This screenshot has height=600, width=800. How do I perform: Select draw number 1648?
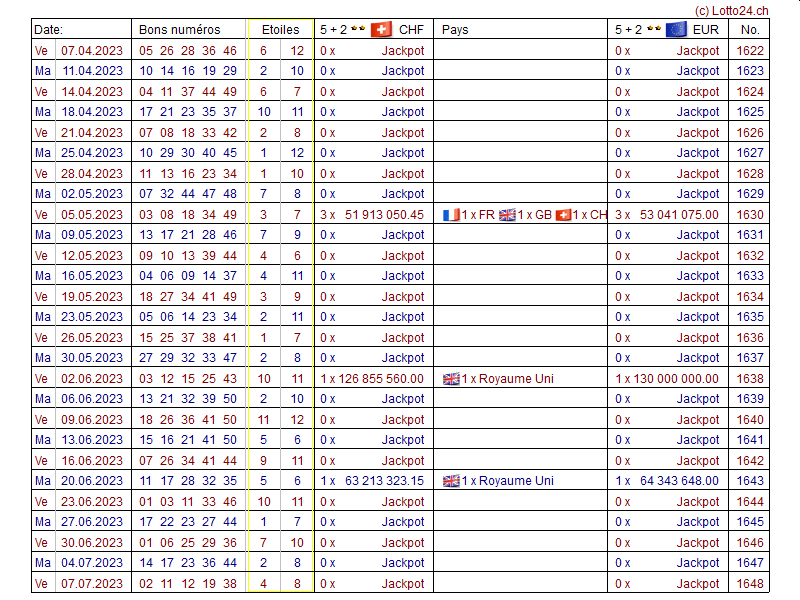749,584
